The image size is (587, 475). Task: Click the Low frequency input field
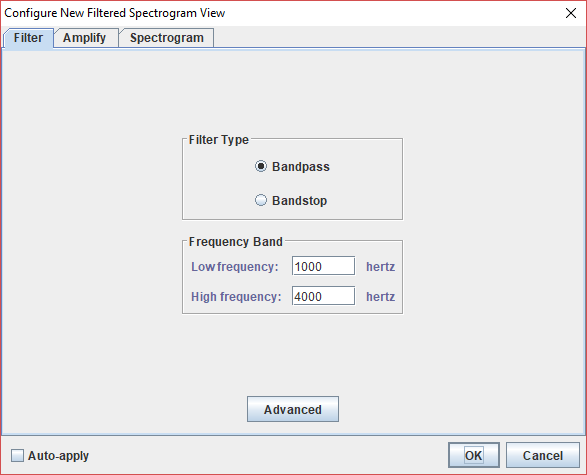tap(323, 266)
